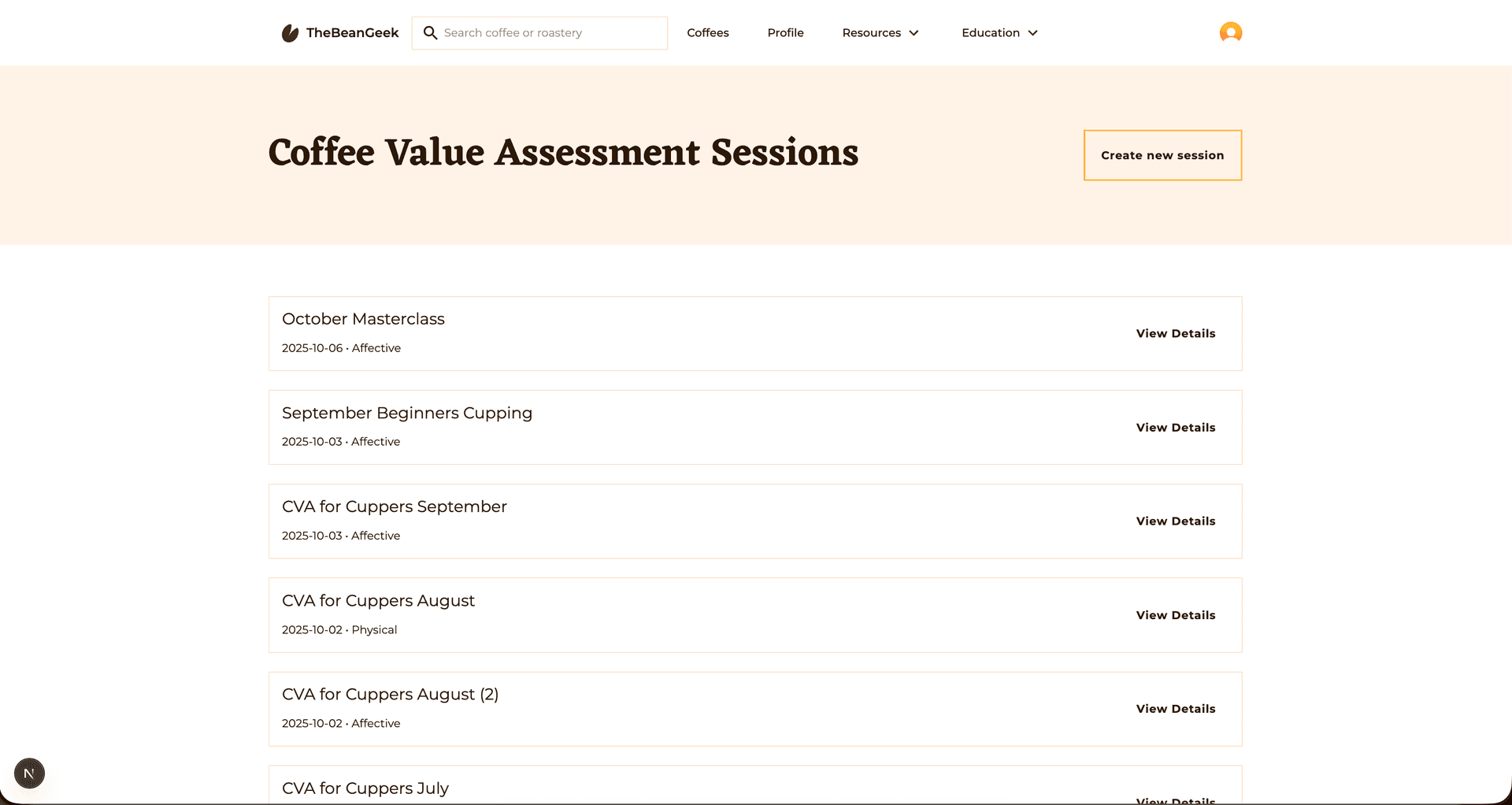This screenshot has width=1512, height=805.
Task: Open the user avatar menu
Action: click(1230, 32)
